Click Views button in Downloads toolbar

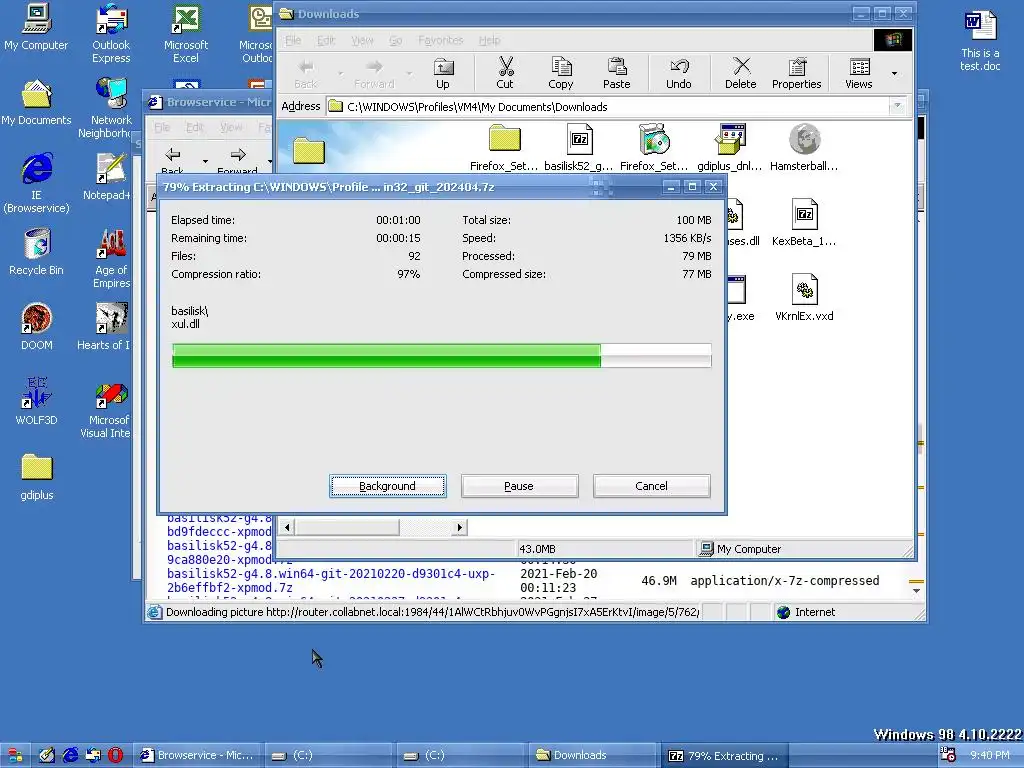(x=859, y=73)
